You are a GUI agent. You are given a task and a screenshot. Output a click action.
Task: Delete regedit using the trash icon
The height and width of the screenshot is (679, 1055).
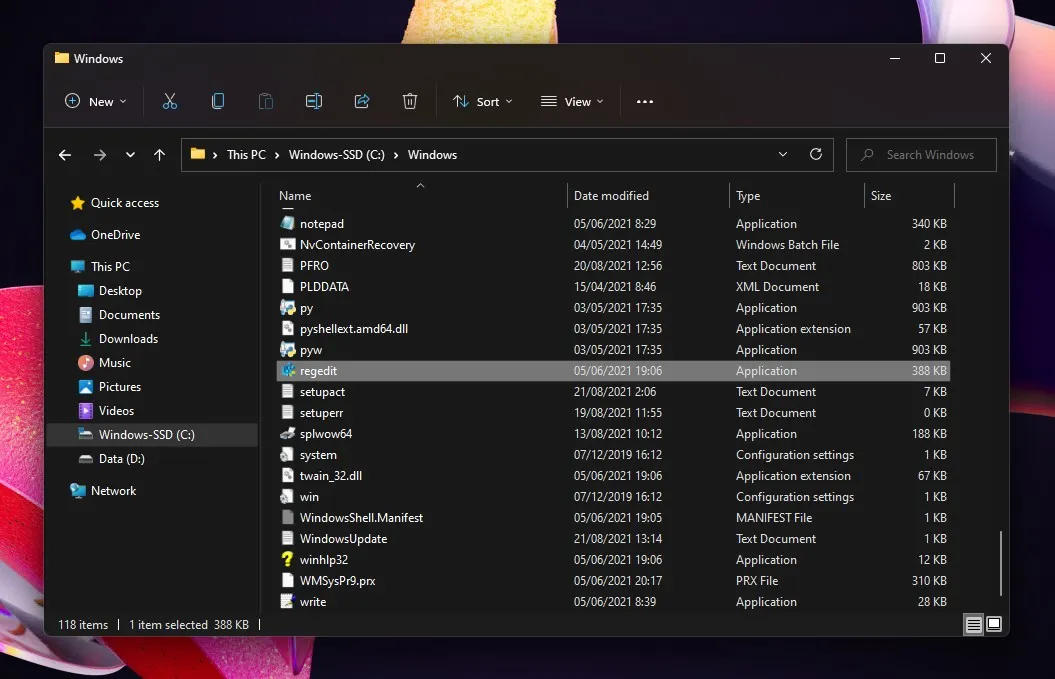[409, 101]
